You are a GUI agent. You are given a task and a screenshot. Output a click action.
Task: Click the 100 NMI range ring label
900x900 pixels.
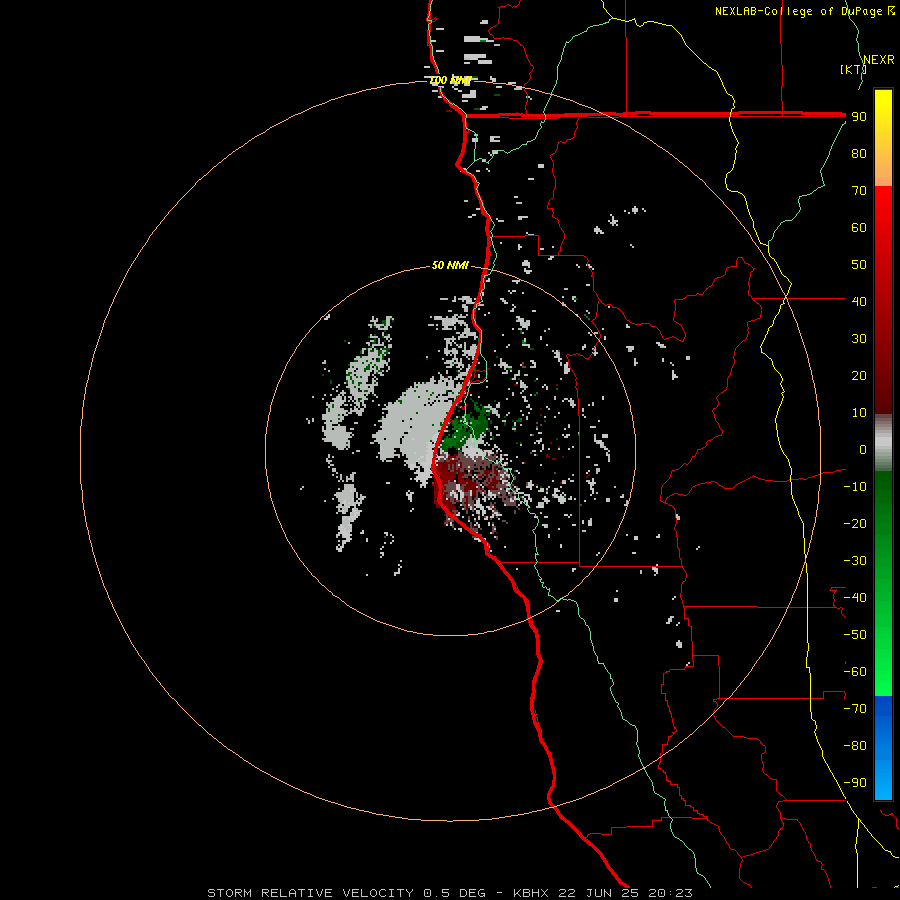[x=450, y=80]
